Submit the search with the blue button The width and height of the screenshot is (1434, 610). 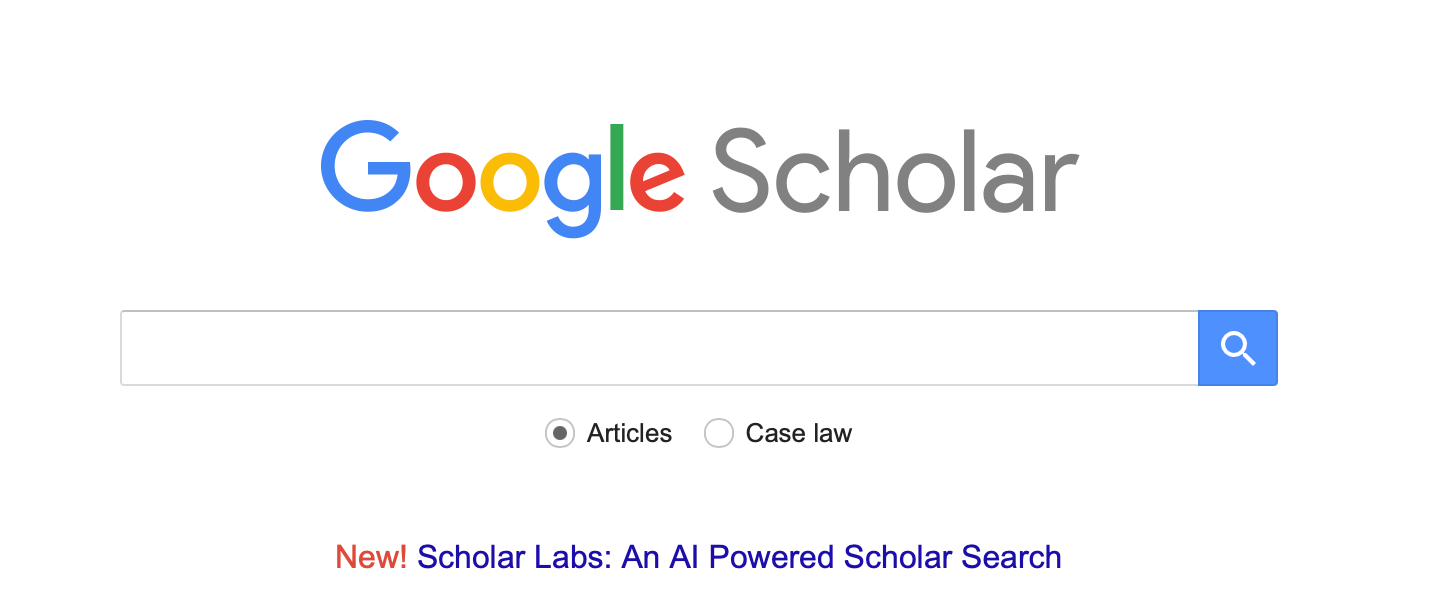pyautogui.click(x=1237, y=348)
